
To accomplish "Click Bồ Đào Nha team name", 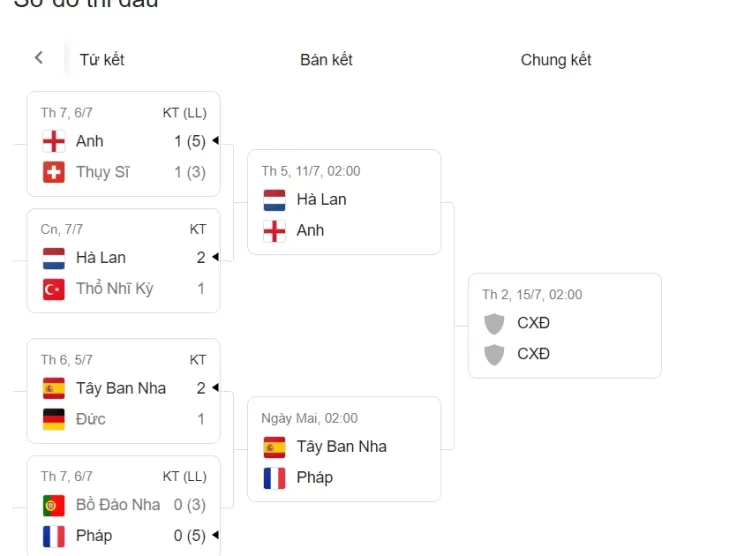I will tap(118, 505).
